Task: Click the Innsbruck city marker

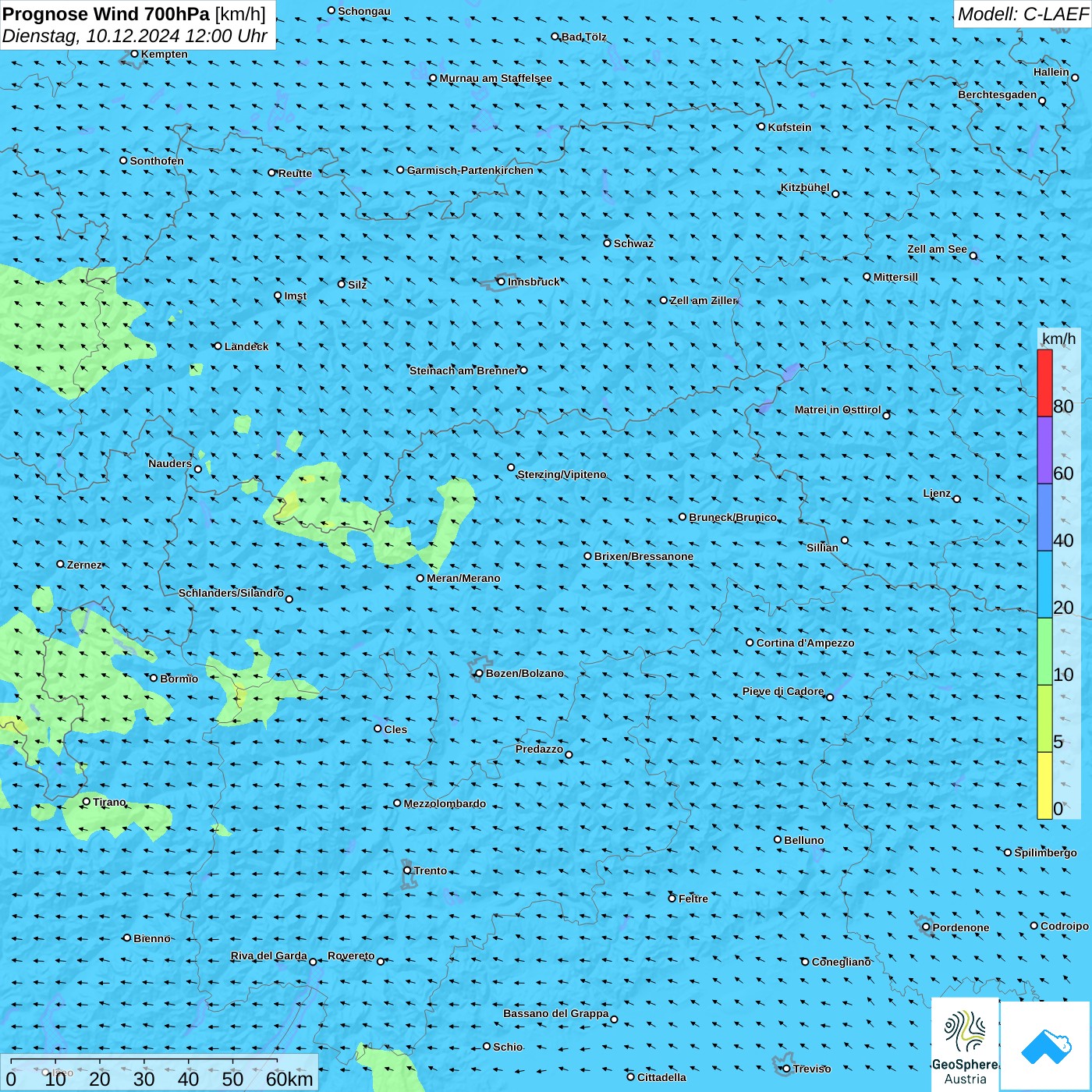Action: point(501,282)
